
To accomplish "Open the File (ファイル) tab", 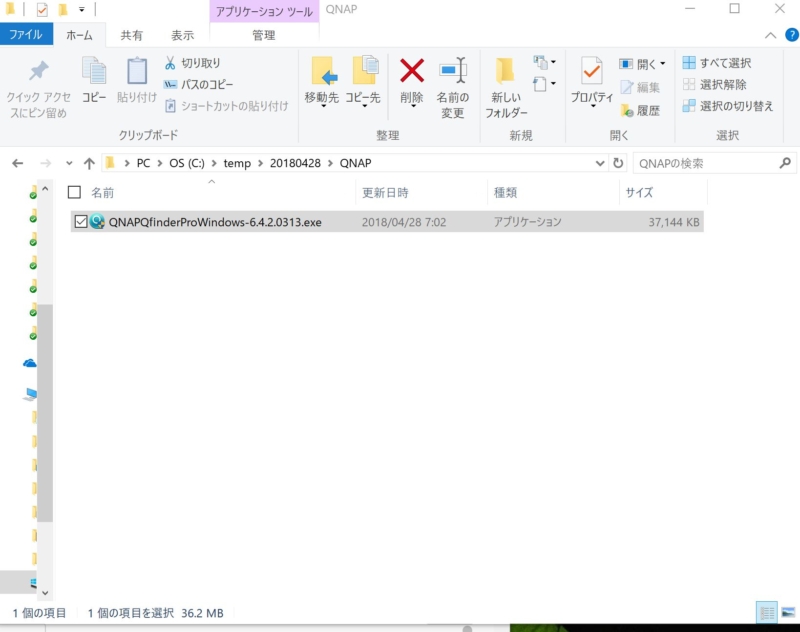I will click(26, 35).
